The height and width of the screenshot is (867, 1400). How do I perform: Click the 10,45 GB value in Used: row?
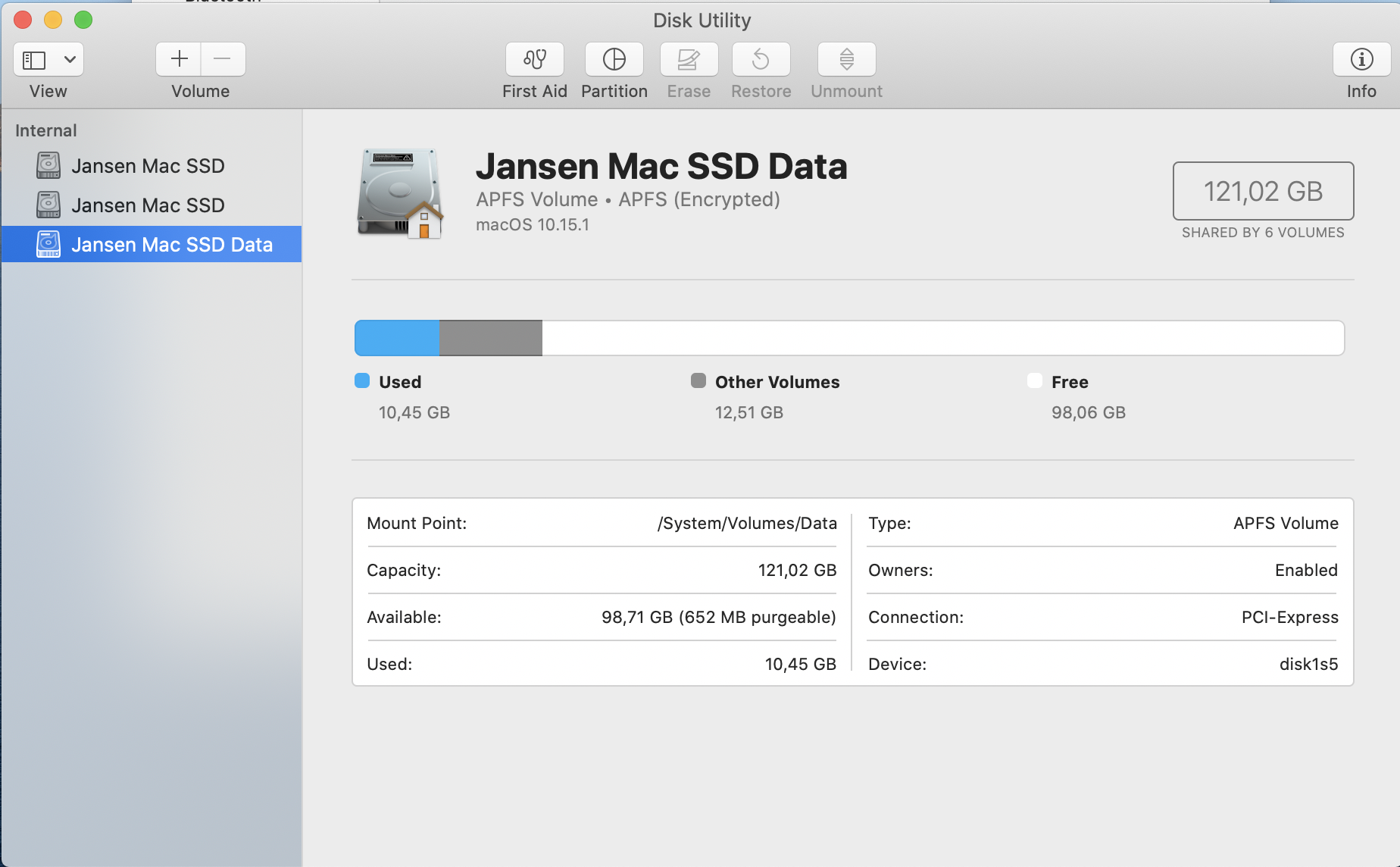[x=801, y=664]
